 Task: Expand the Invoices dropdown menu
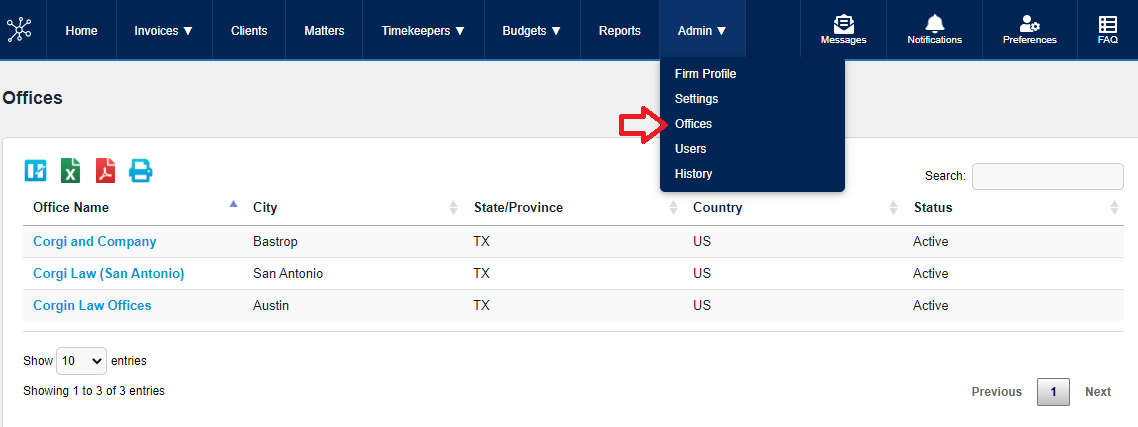click(163, 31)
